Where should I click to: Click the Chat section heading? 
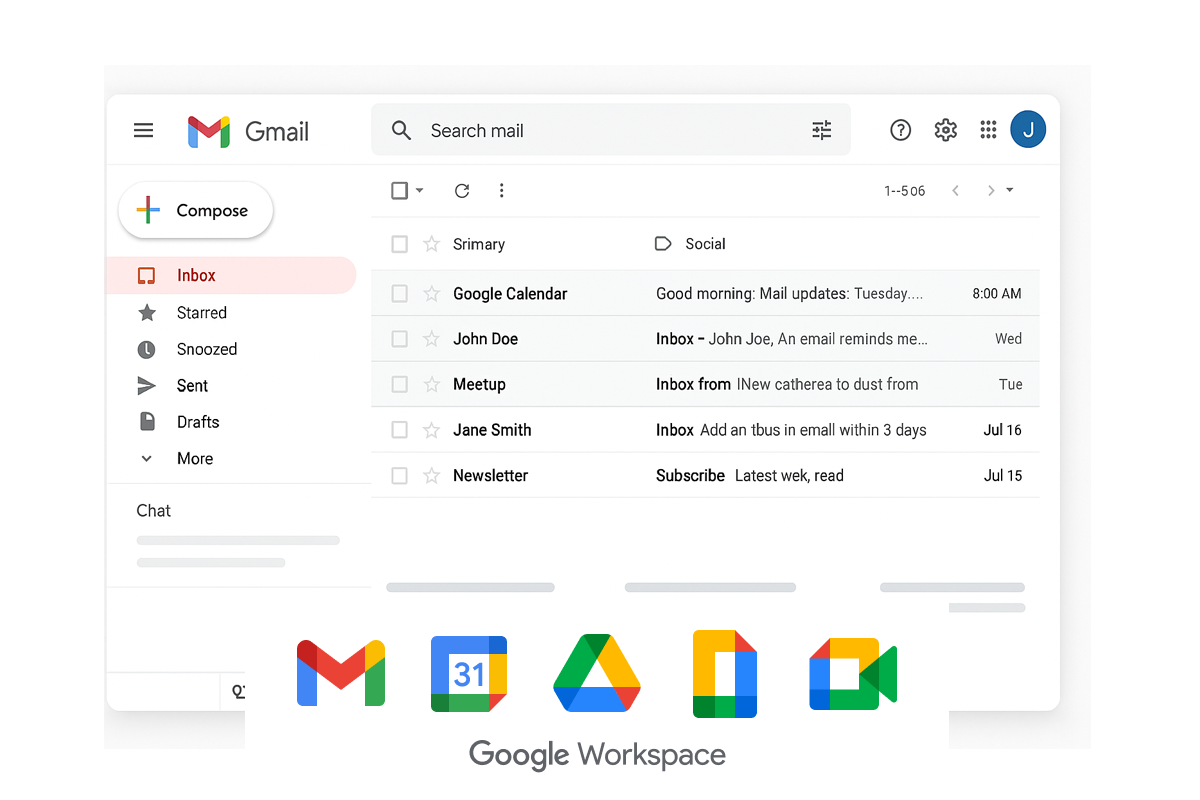[x=154, y=510]
